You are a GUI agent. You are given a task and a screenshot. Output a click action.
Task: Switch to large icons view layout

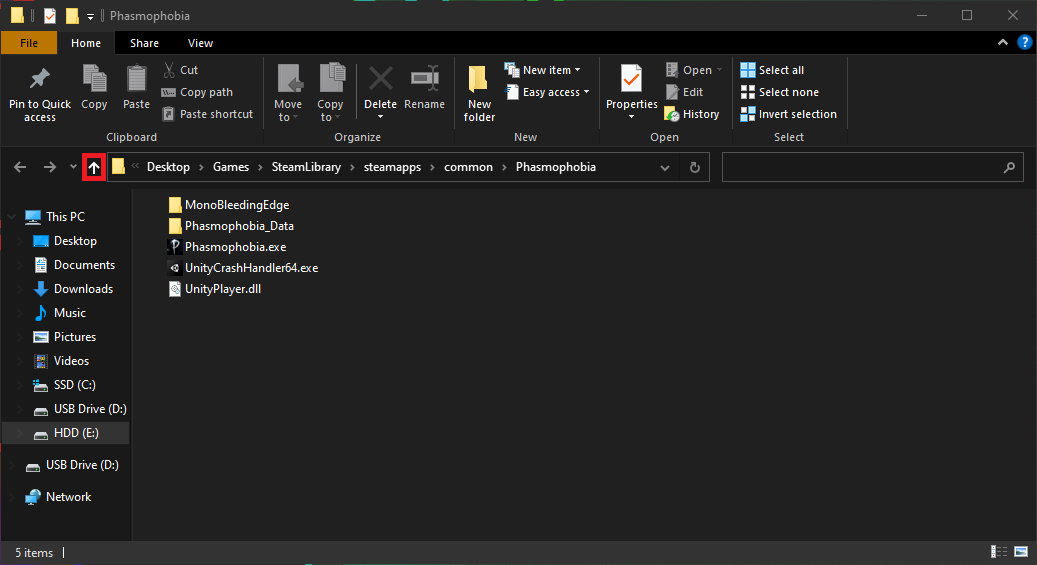coord(1021,552)
